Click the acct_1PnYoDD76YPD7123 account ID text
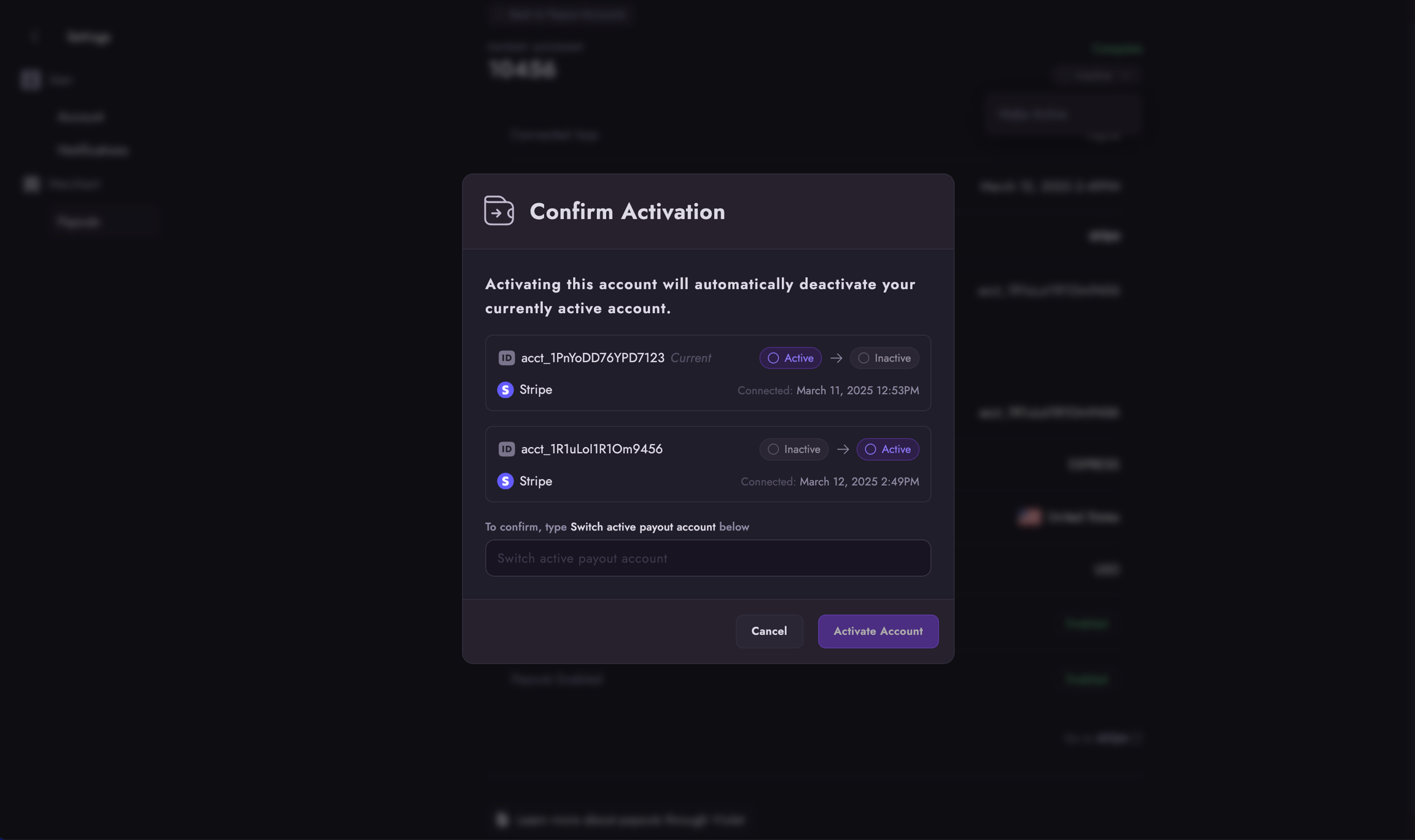The image size is (1415, 840). (x=592, y=358)
